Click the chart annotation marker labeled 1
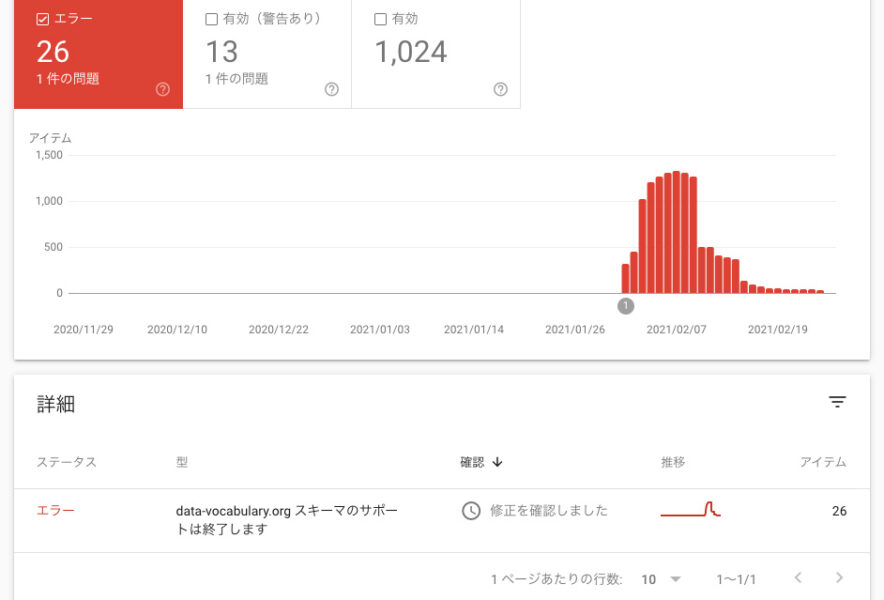Screen dimensions: 884x600 [x=626, y=306]
